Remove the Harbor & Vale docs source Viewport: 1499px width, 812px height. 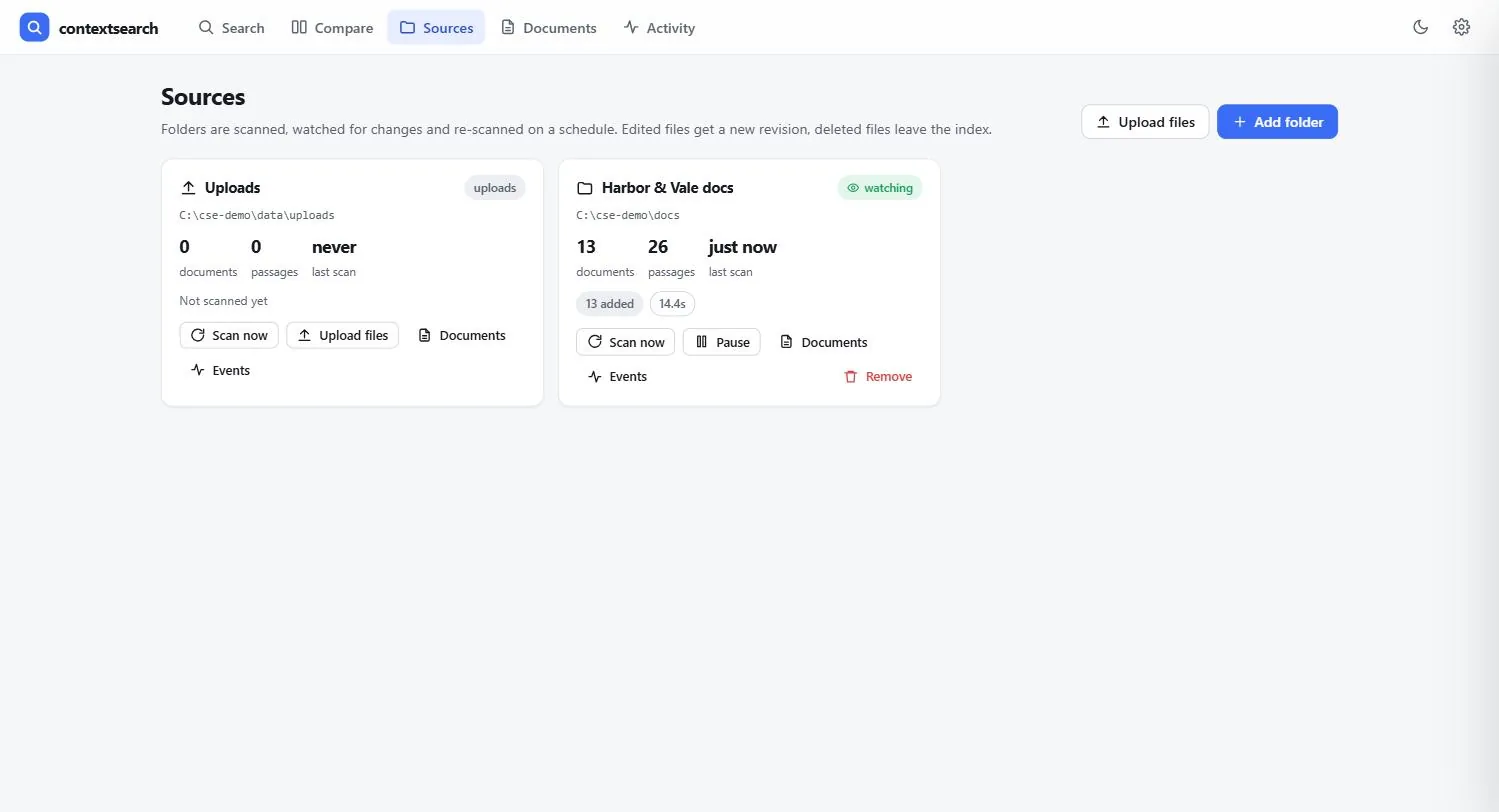[x=878, y=377]
